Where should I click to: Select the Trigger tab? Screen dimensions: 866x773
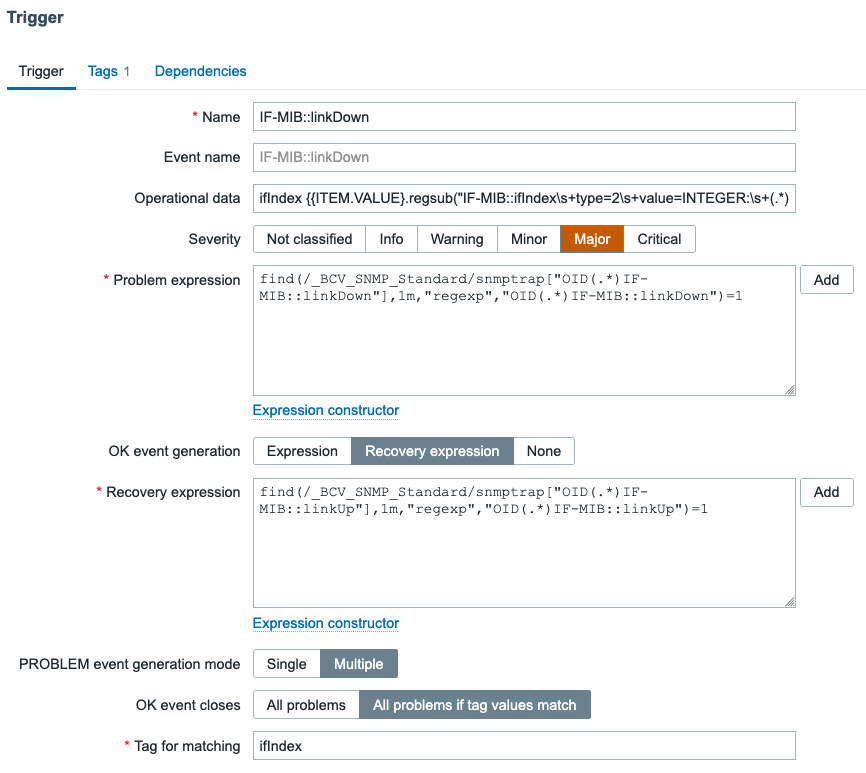41,71
